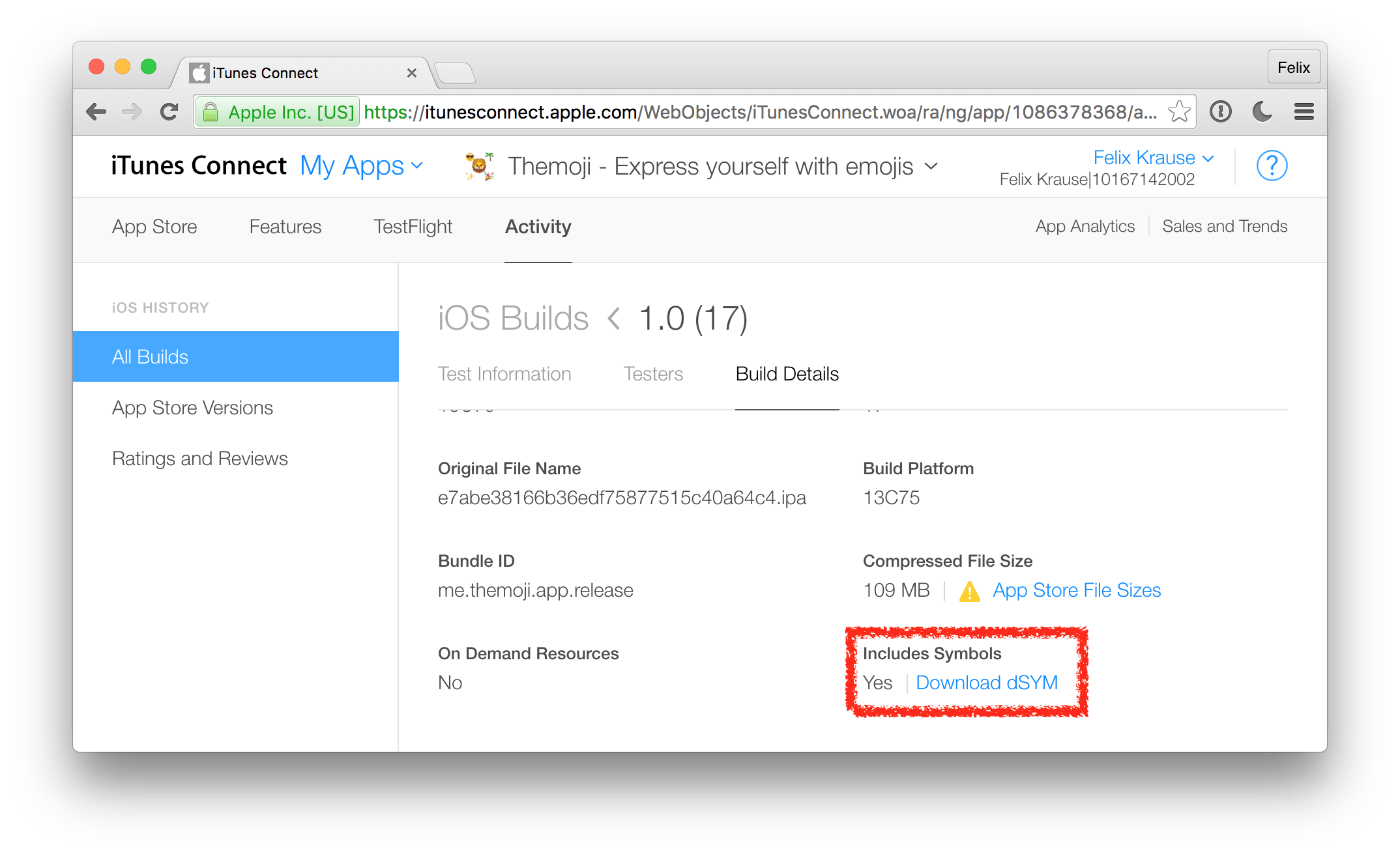Click the Download dSYM link

pyautogui.click(x=987, y=683)
